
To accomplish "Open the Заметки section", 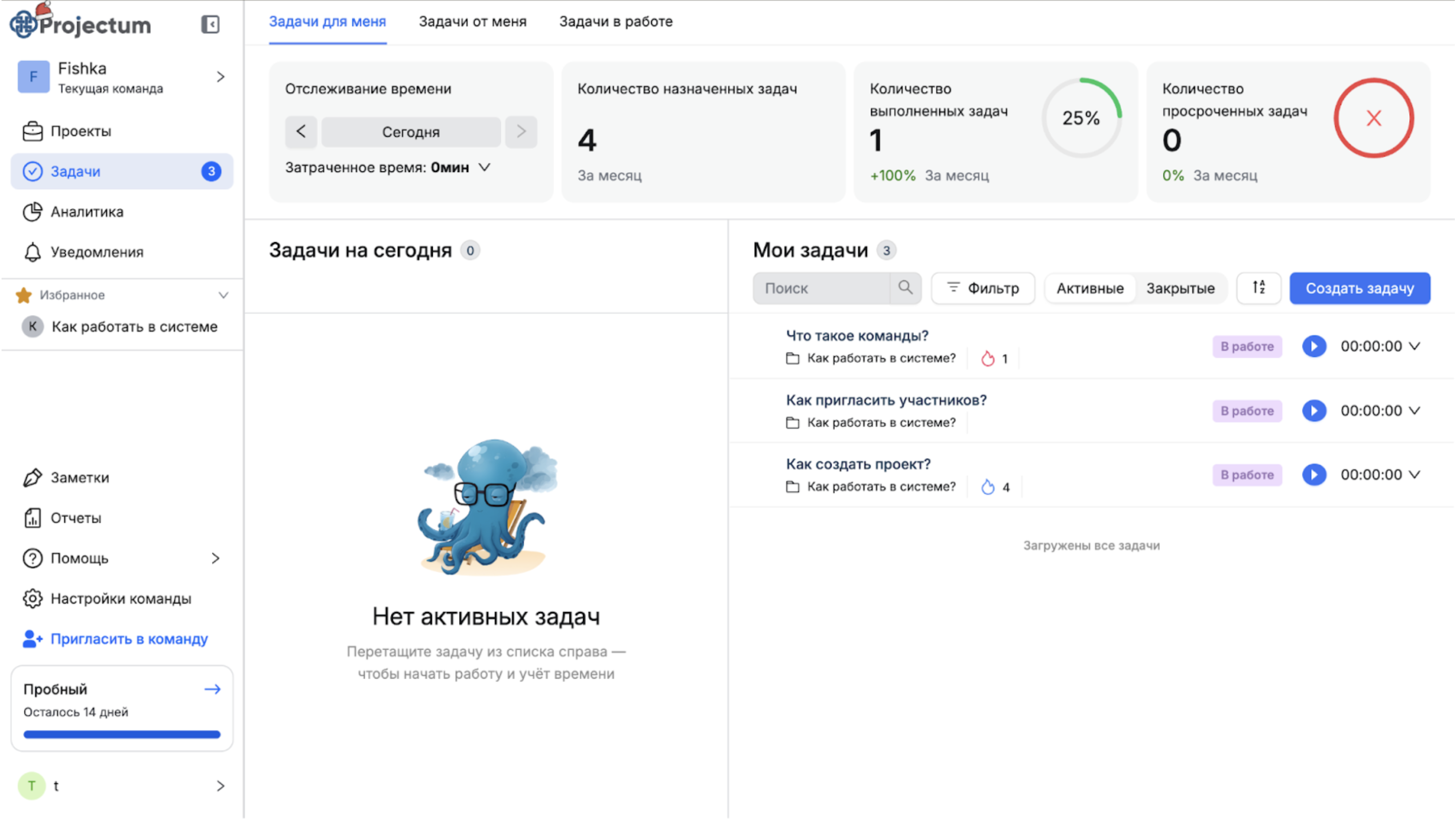I will pyautogui.click(x=79, y=477).
